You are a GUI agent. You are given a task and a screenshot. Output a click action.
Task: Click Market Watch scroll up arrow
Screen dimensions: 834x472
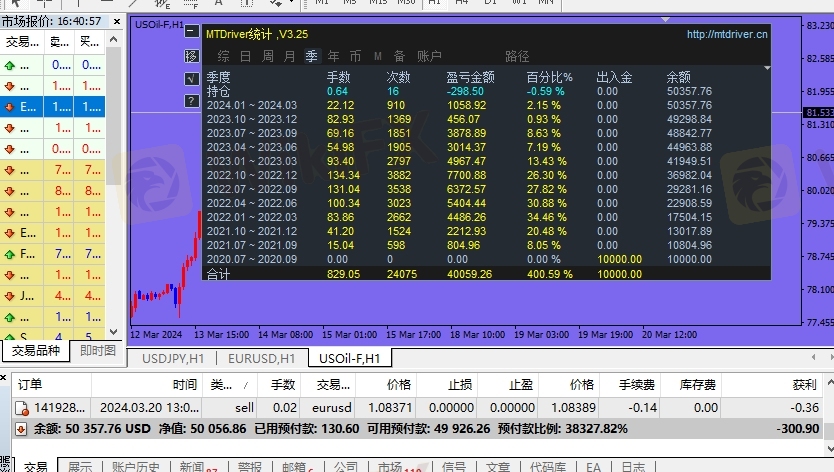tap(113, 39)
